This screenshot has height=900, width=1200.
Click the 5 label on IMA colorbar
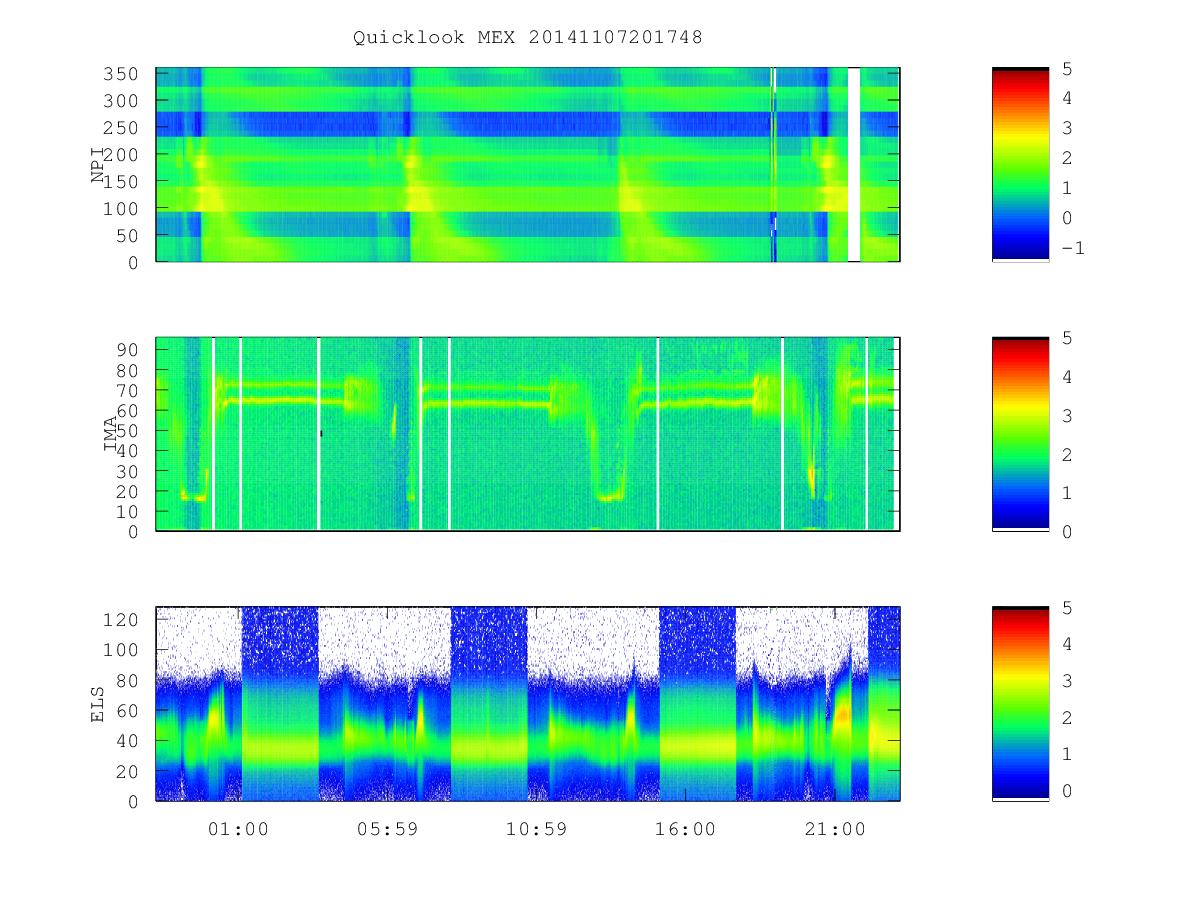pyautogui.click(x=1066, y=338)
